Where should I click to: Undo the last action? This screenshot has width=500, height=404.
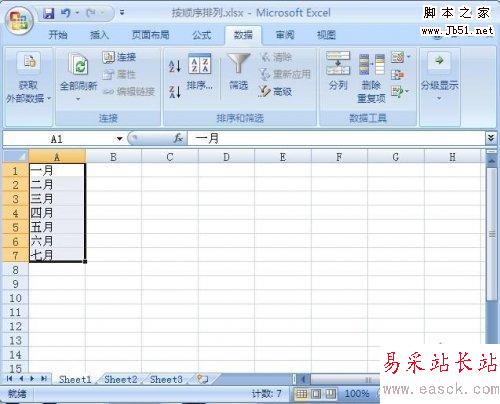66,13
